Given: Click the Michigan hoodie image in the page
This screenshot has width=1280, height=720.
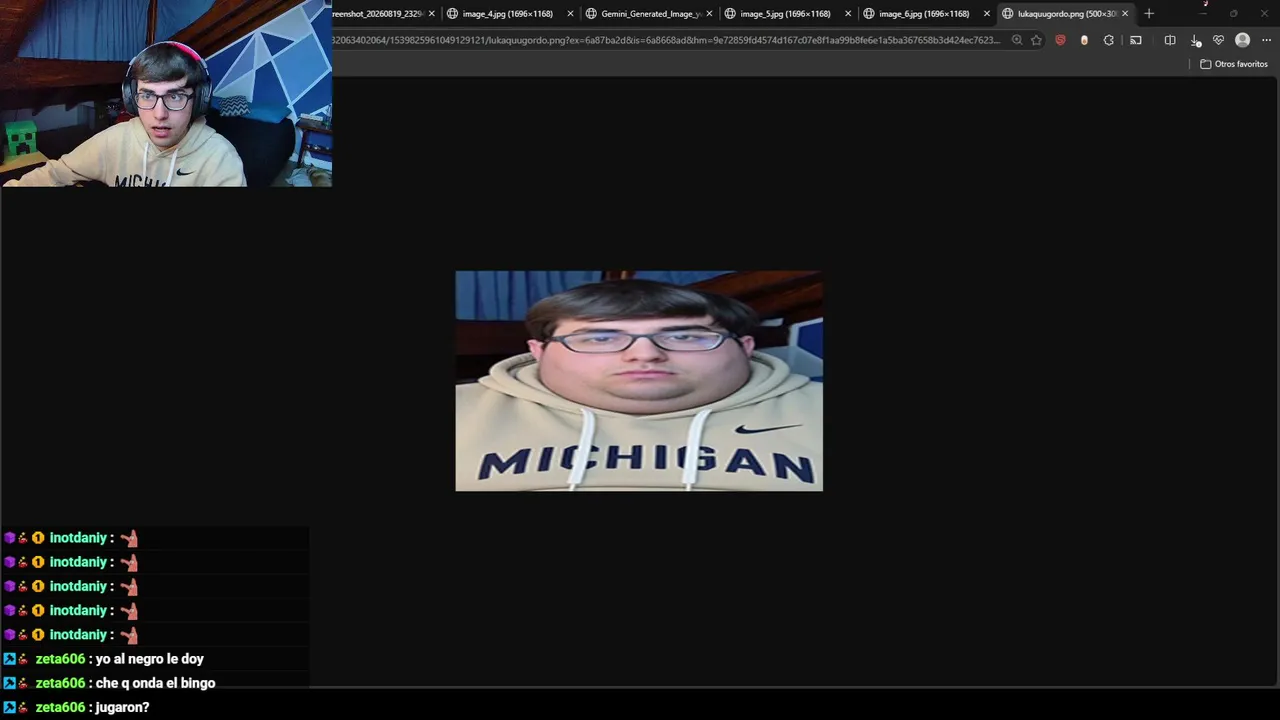Looking at the screenshot, I should pyautogui.click(x=639, y=381).
